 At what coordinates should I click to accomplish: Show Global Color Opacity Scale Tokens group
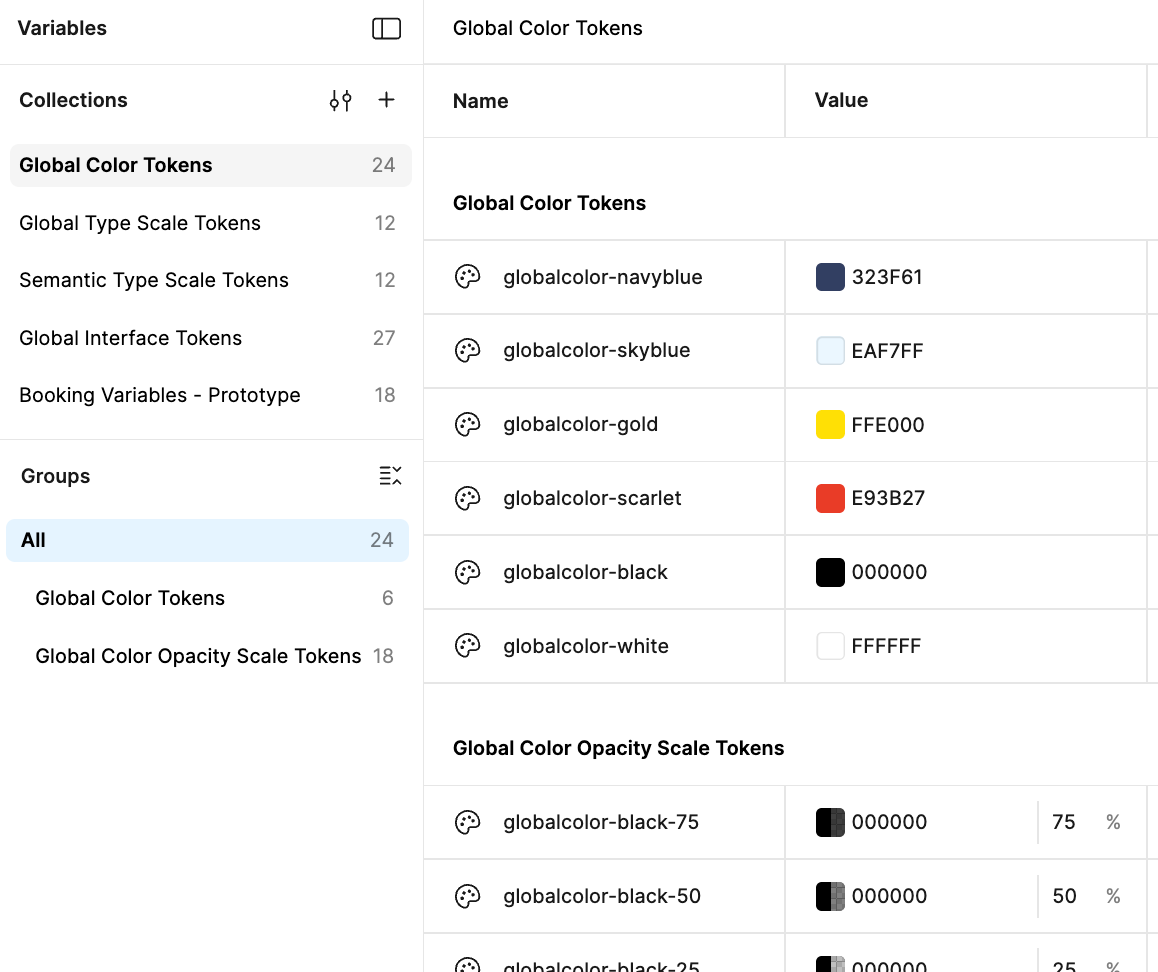[x=198, y=656]
